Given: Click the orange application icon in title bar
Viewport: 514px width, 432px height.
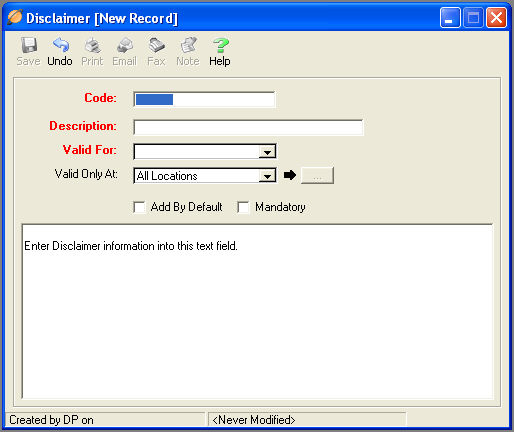Looking at the screenshot, I should coord(15,17).
